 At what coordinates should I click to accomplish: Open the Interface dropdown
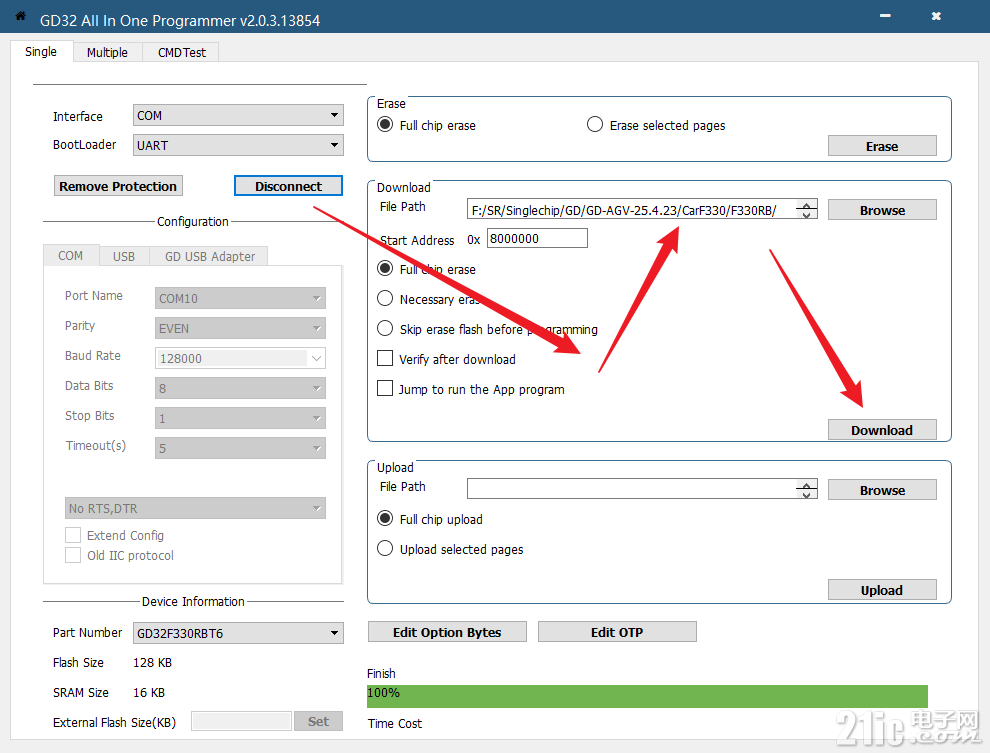click(x=238, y=116)
